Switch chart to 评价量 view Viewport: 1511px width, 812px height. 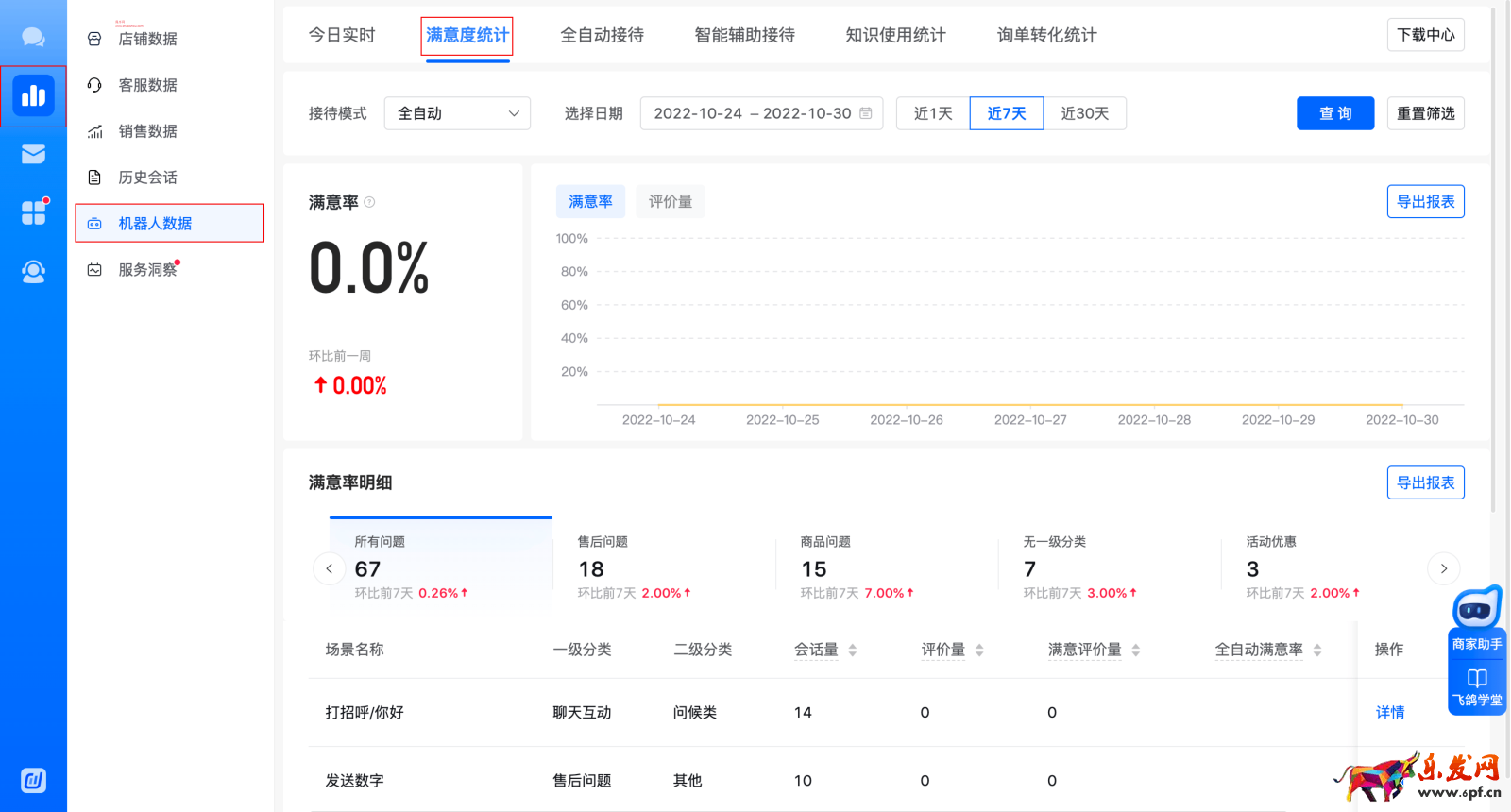point(670,202)
